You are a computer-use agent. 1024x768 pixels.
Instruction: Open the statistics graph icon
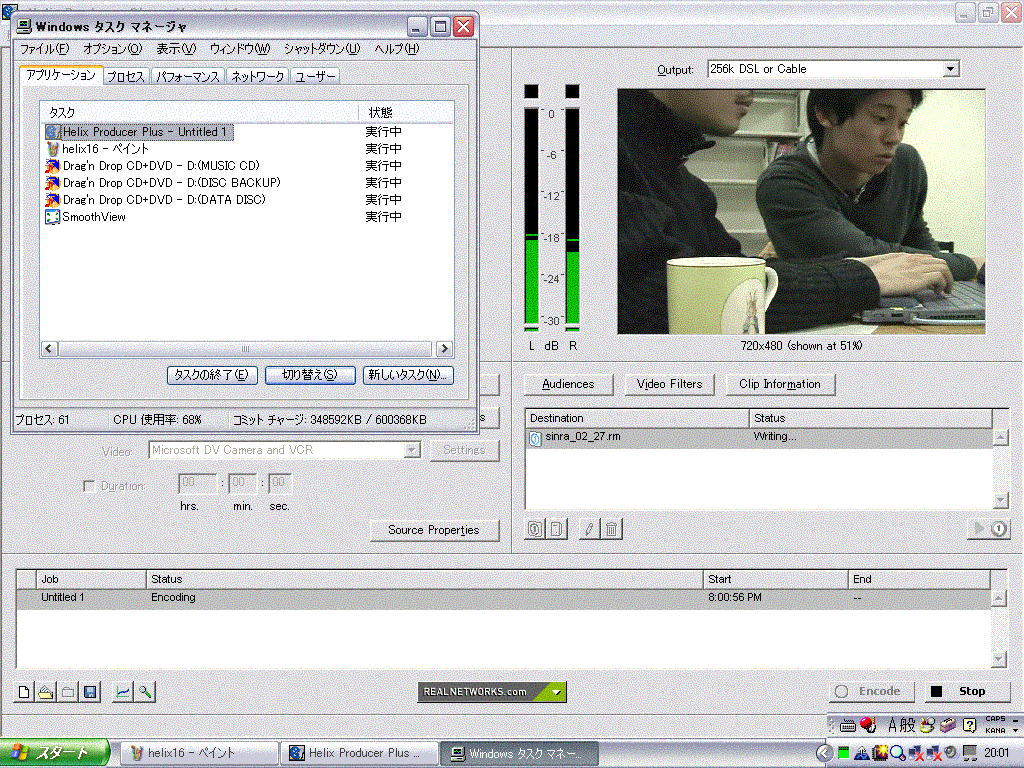123,692
